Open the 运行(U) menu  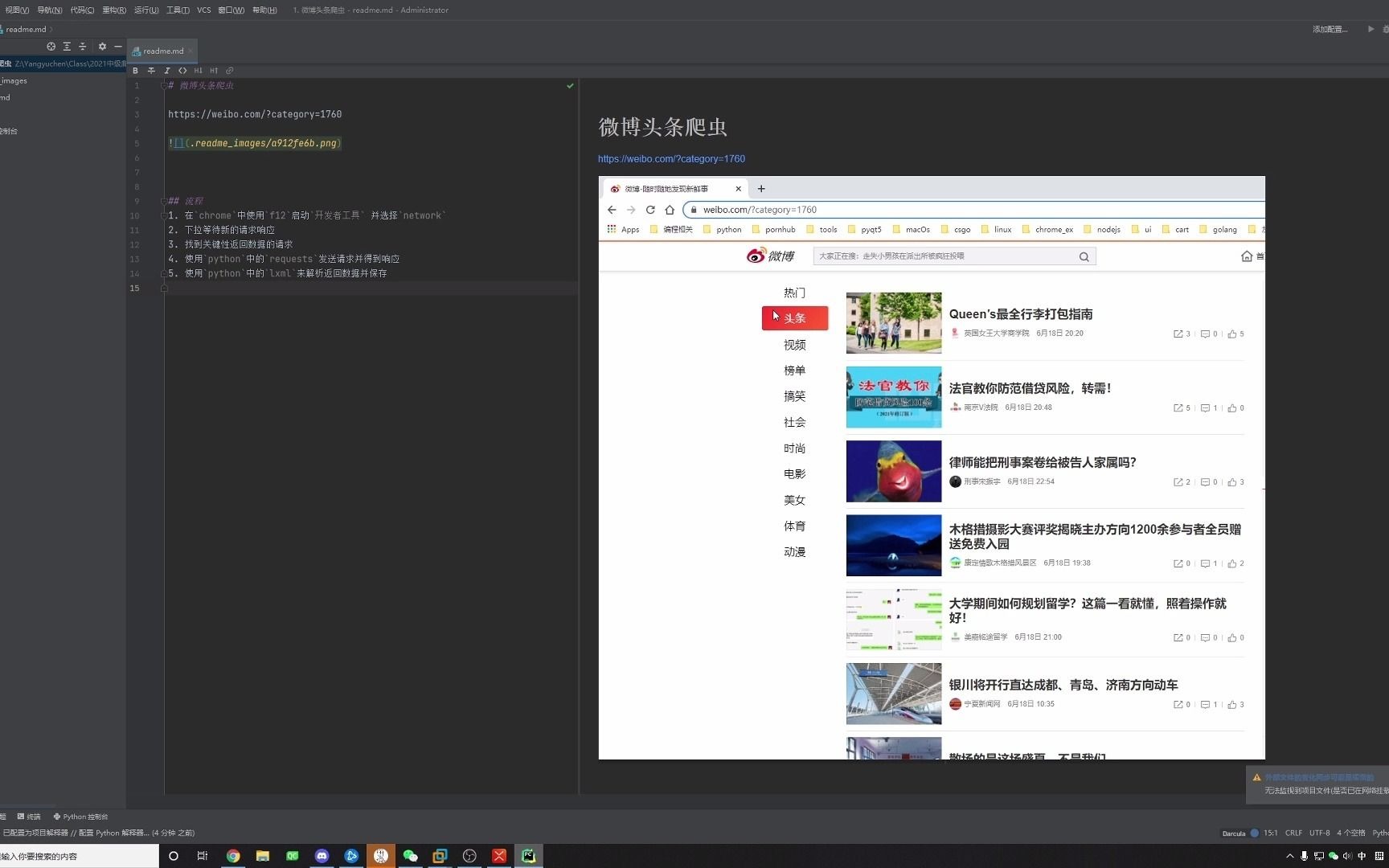146,10
